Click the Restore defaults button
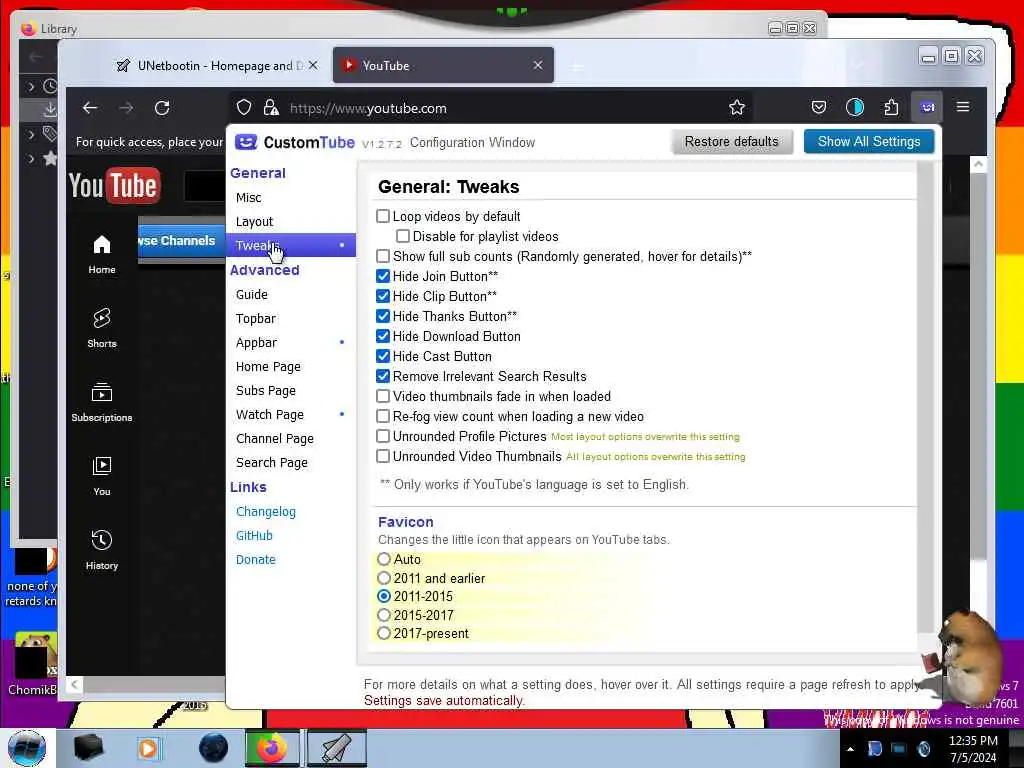The width and height of the screenshot is (1024, 768). coord(731,142)
